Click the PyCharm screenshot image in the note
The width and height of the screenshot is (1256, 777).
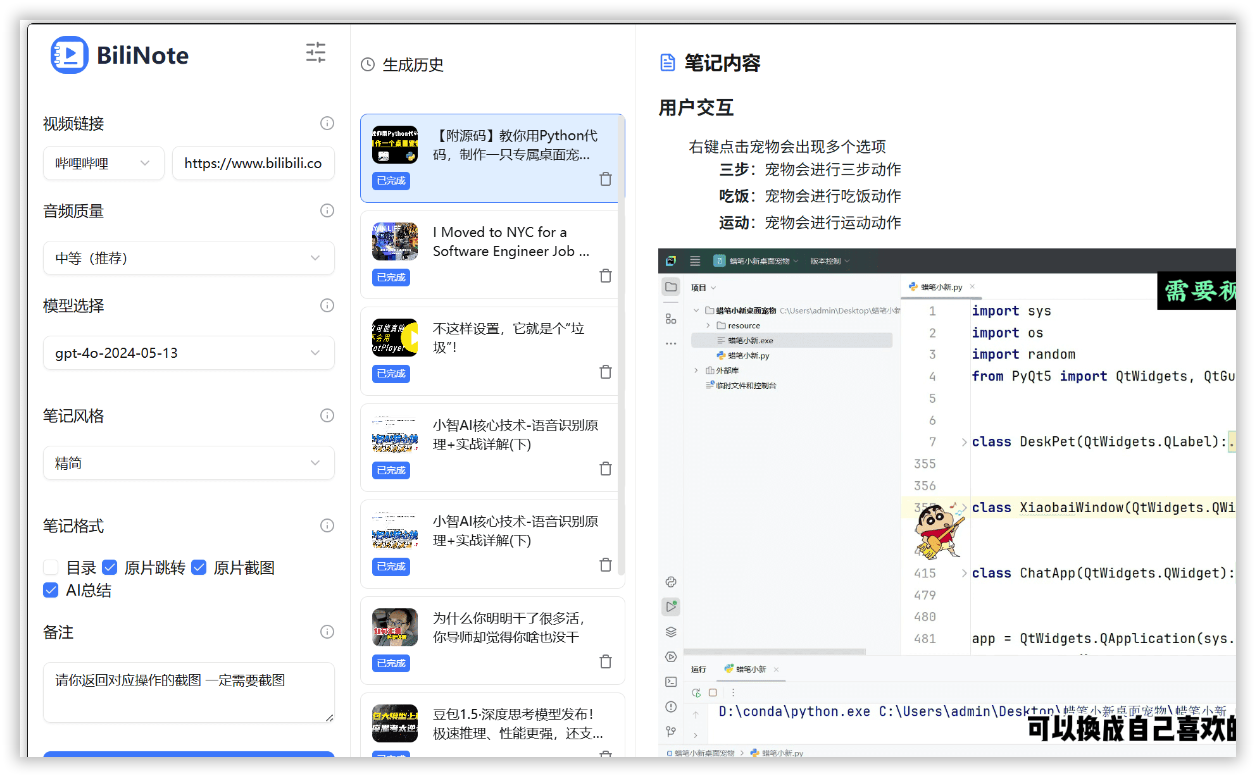click(x=947, y=502)
